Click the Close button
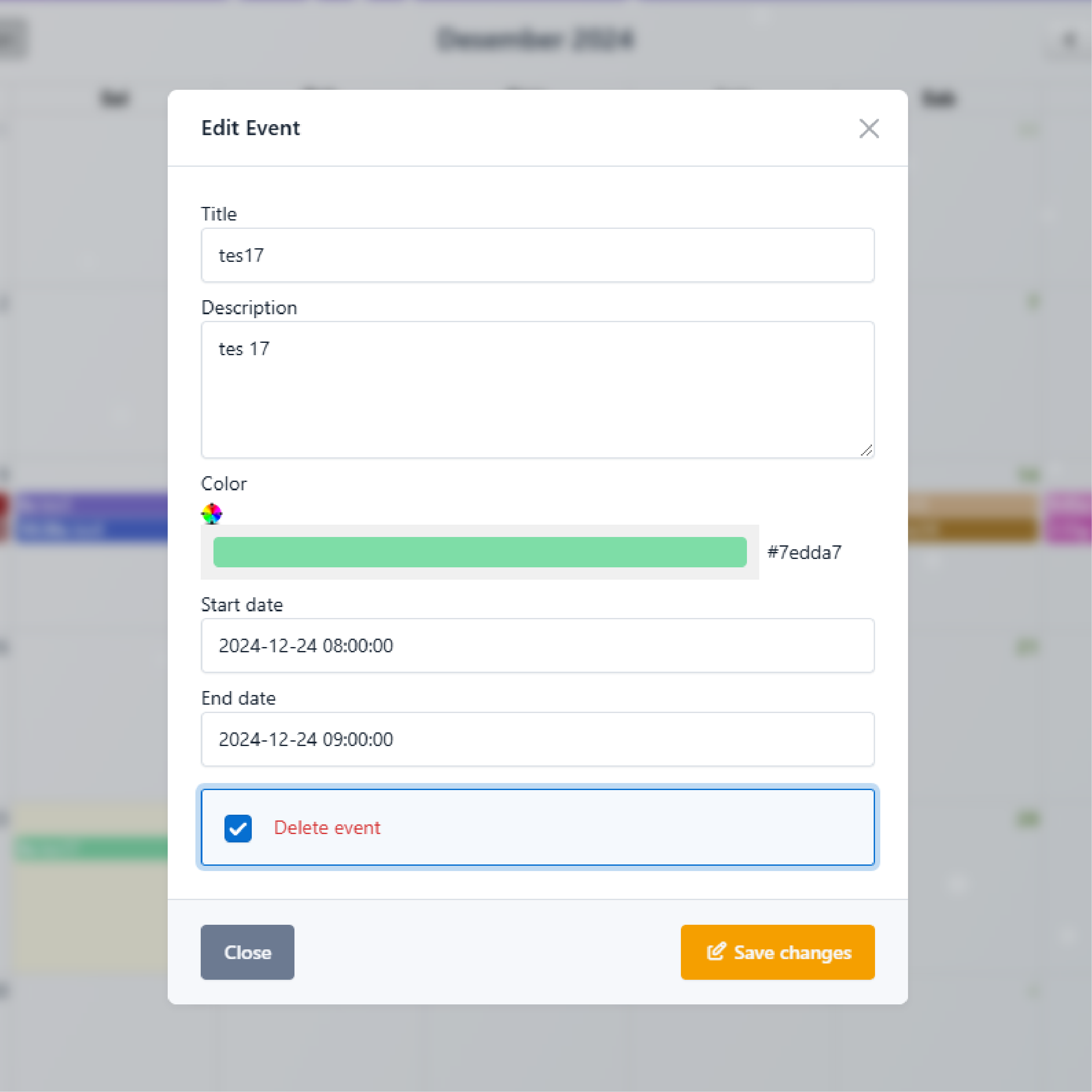This screenshot has height=1092, width=1092. (x=247, y=952)
